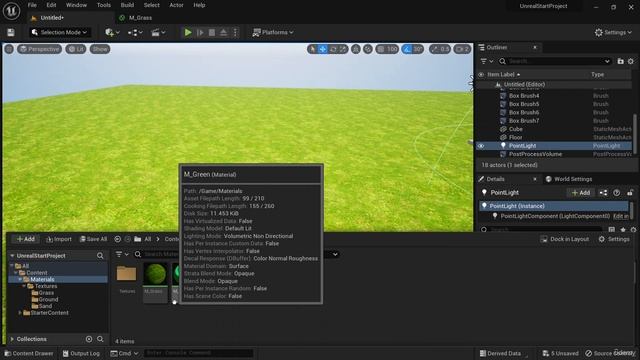Image resolution: width=640 pixels, height=360 pixels.
Task: Expand the StarterContent folder
Action: click(x=20, y=313)
